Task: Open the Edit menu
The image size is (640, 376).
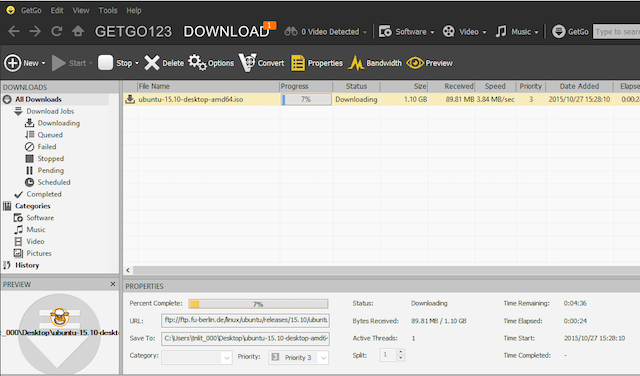Action: point(57,10)
